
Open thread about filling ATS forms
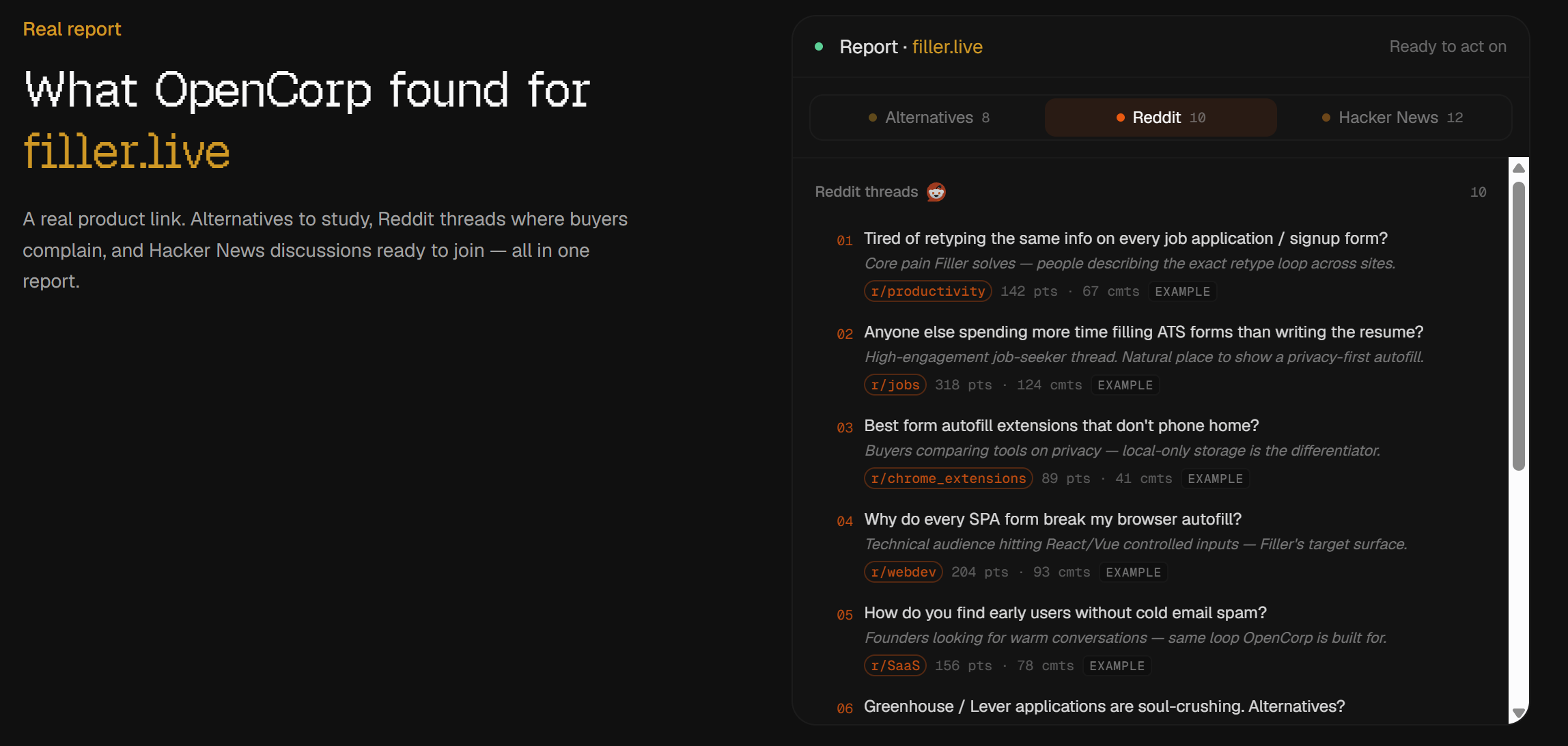pos(1144,332)
